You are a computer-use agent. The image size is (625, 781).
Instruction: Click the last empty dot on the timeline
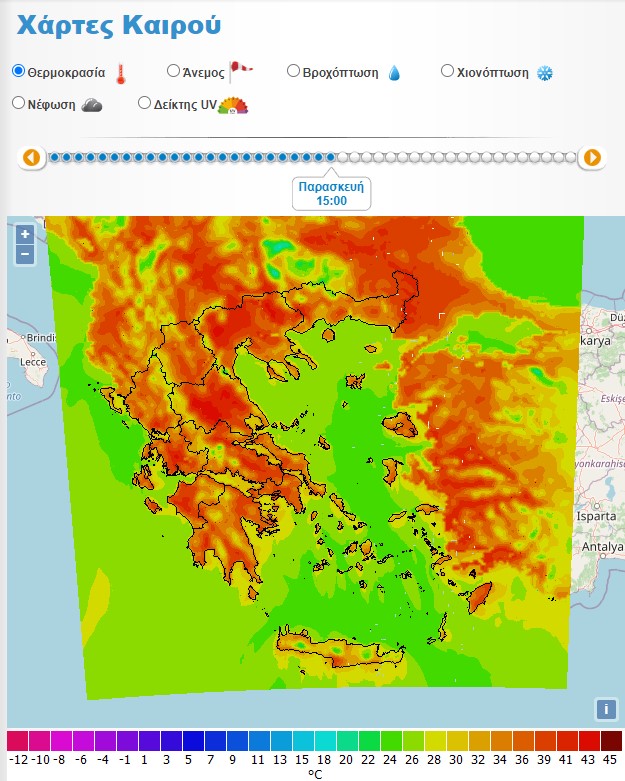(570, 157)
